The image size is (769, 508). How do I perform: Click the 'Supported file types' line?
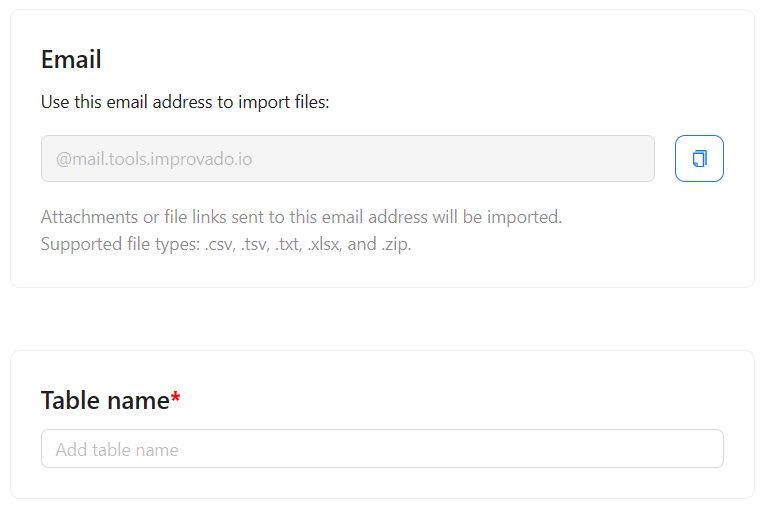pyautogui.click(x=226, y=244)
